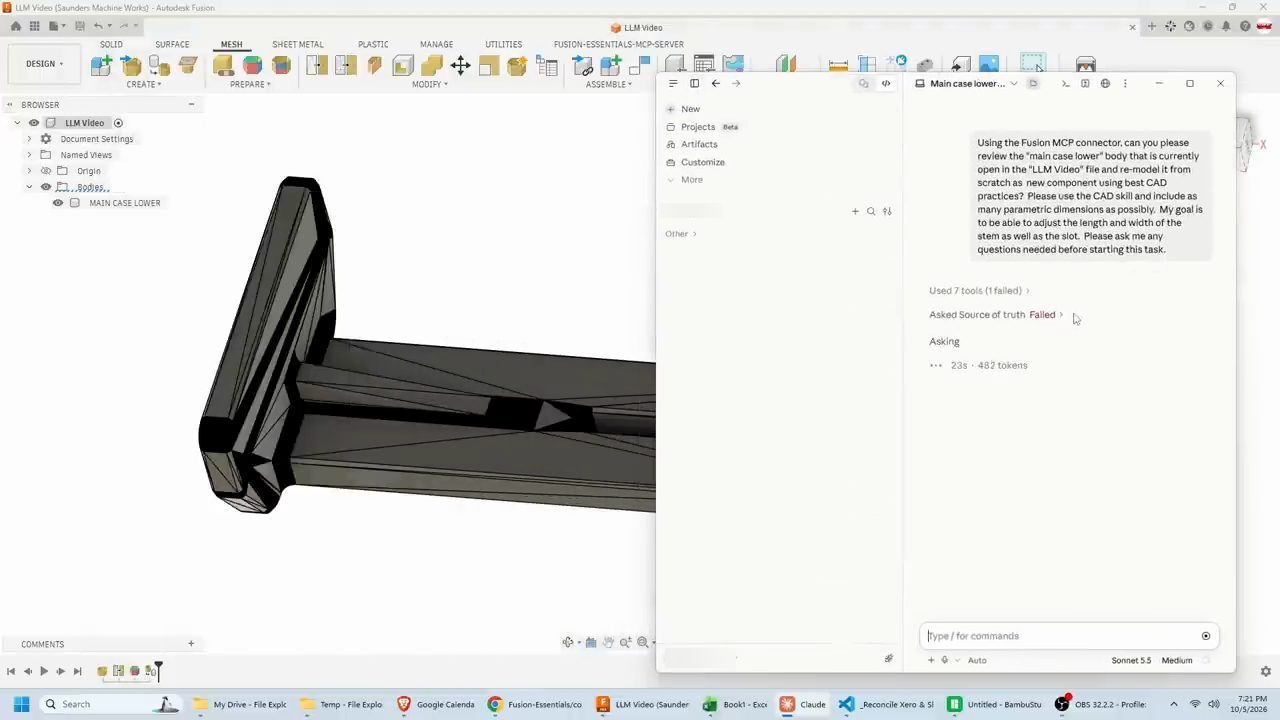The image size is (1280, 720).
Task: Open the UTILITIES tab
Action: [x=503, y=44]
